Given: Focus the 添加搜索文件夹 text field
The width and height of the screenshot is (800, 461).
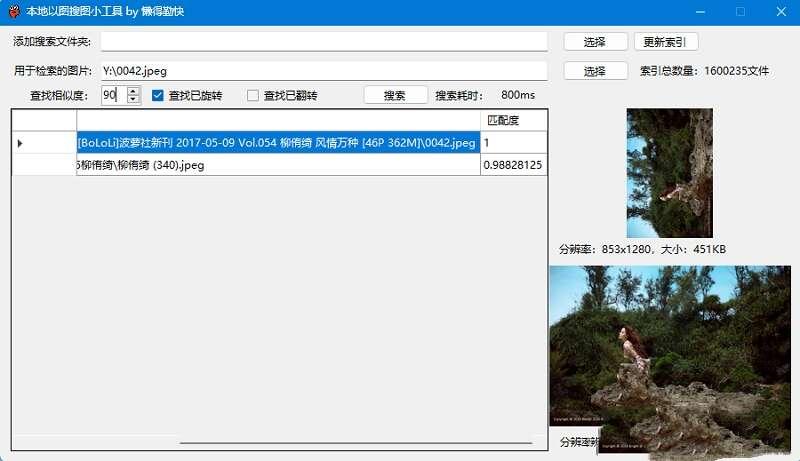Looking at the screenshot, I should coord(323,42).
